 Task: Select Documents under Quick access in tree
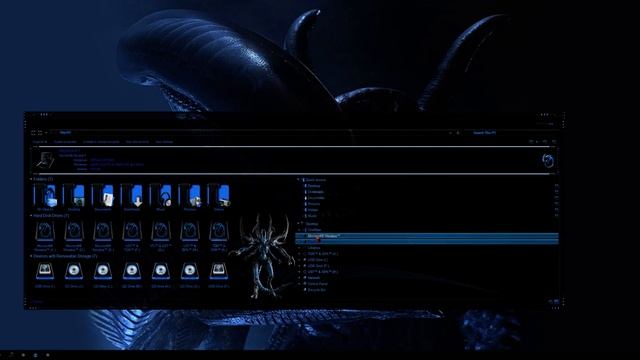[316, 198]
